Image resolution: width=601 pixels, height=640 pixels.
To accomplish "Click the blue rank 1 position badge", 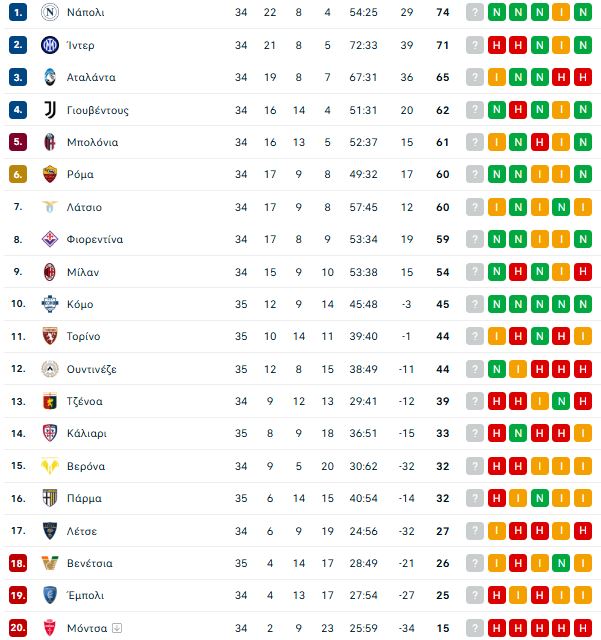I will tap(18, 12).
